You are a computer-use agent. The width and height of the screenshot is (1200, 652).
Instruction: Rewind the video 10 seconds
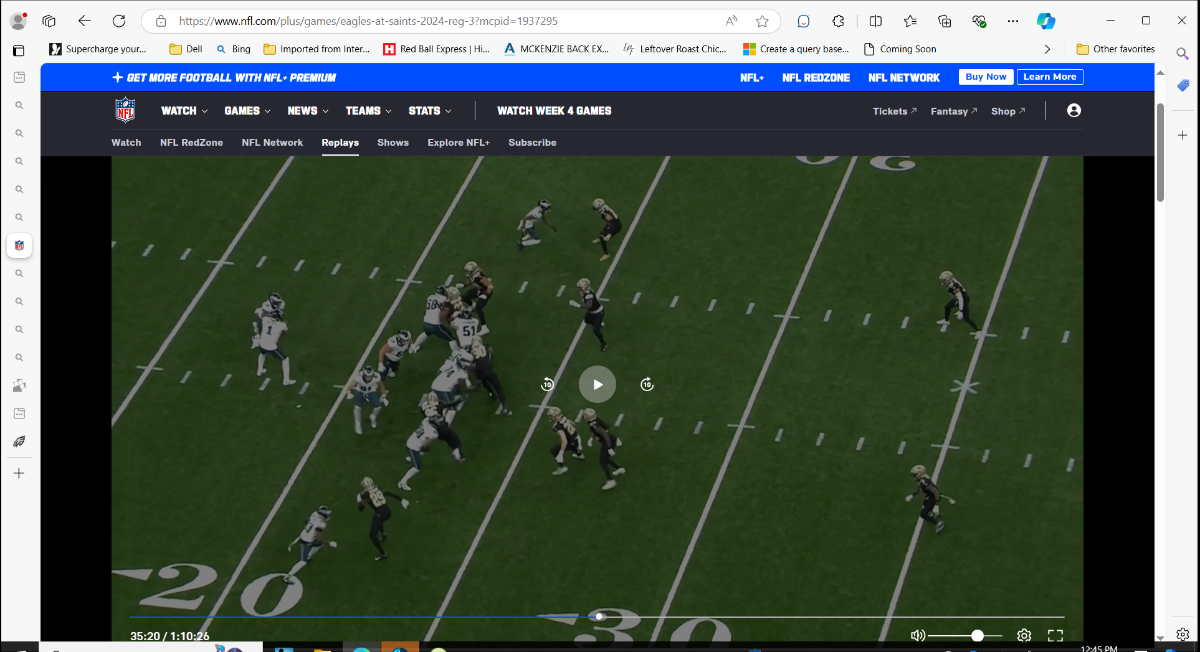tap(547, 384)
